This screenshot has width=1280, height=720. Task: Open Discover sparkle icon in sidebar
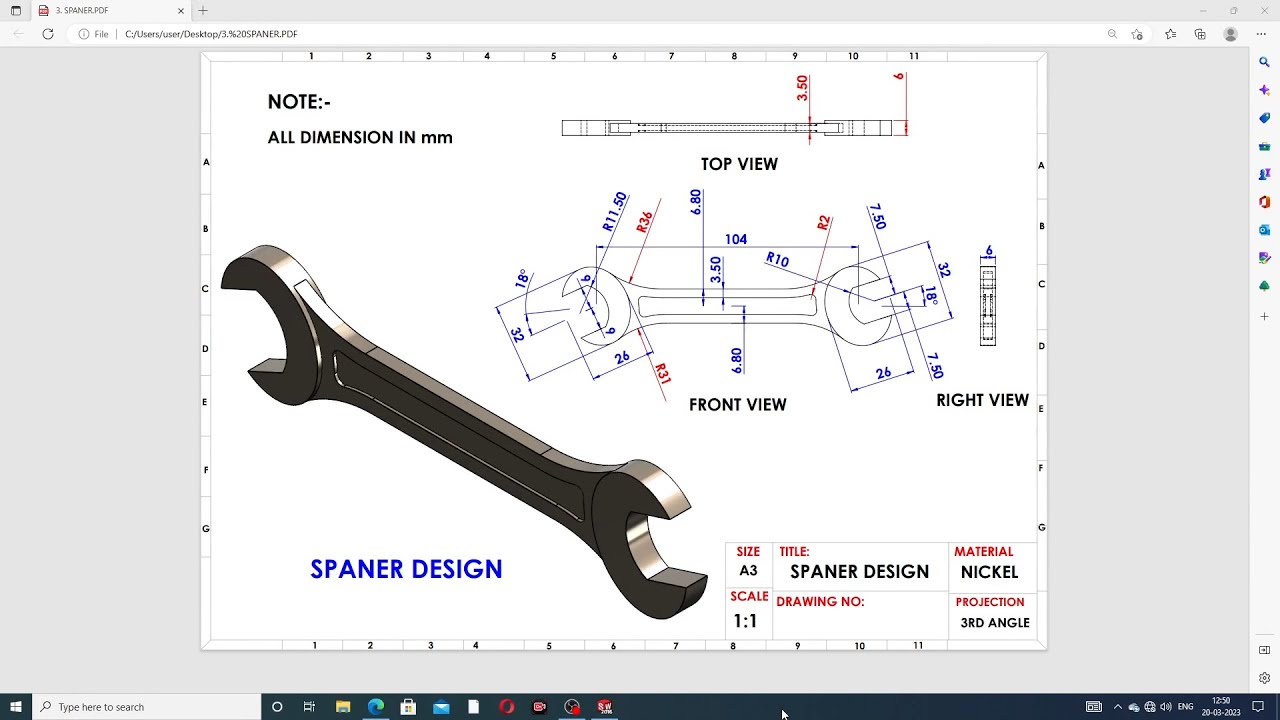pyautogui.click(x=1264, y=90)
